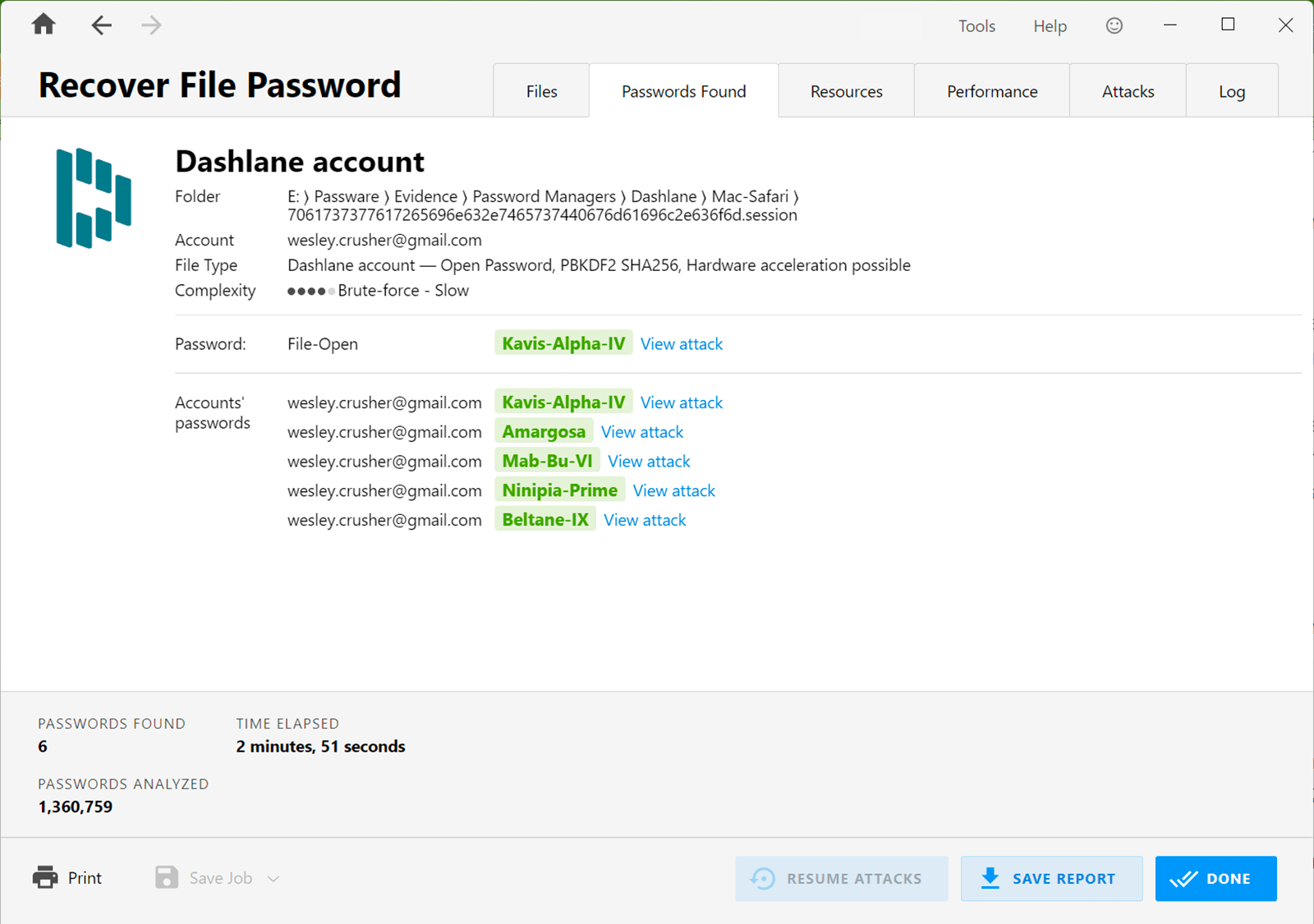Viewport: 1314px width, 924px height.
Task: Go to the home screen
Action: [x=43, y=25]
